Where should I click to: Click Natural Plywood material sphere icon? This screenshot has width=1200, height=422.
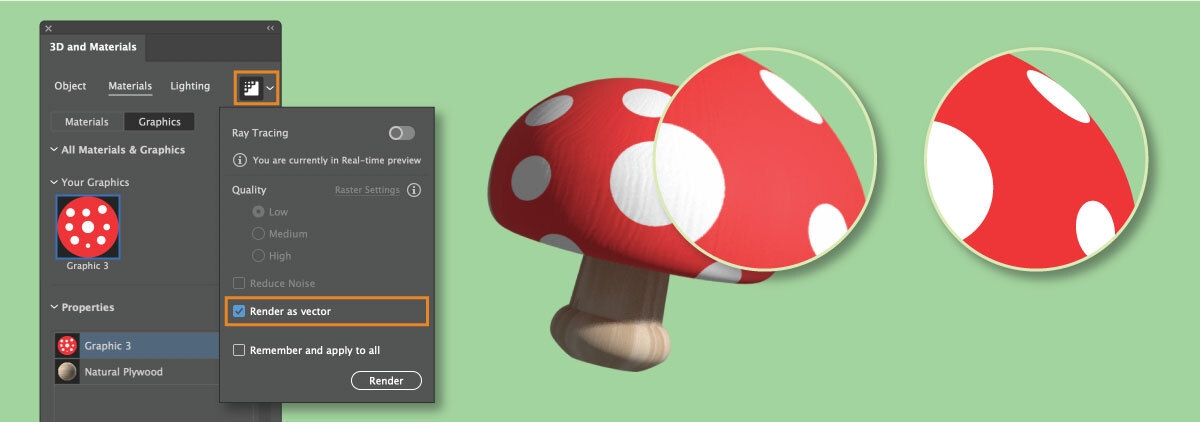(x=68, y=372)
